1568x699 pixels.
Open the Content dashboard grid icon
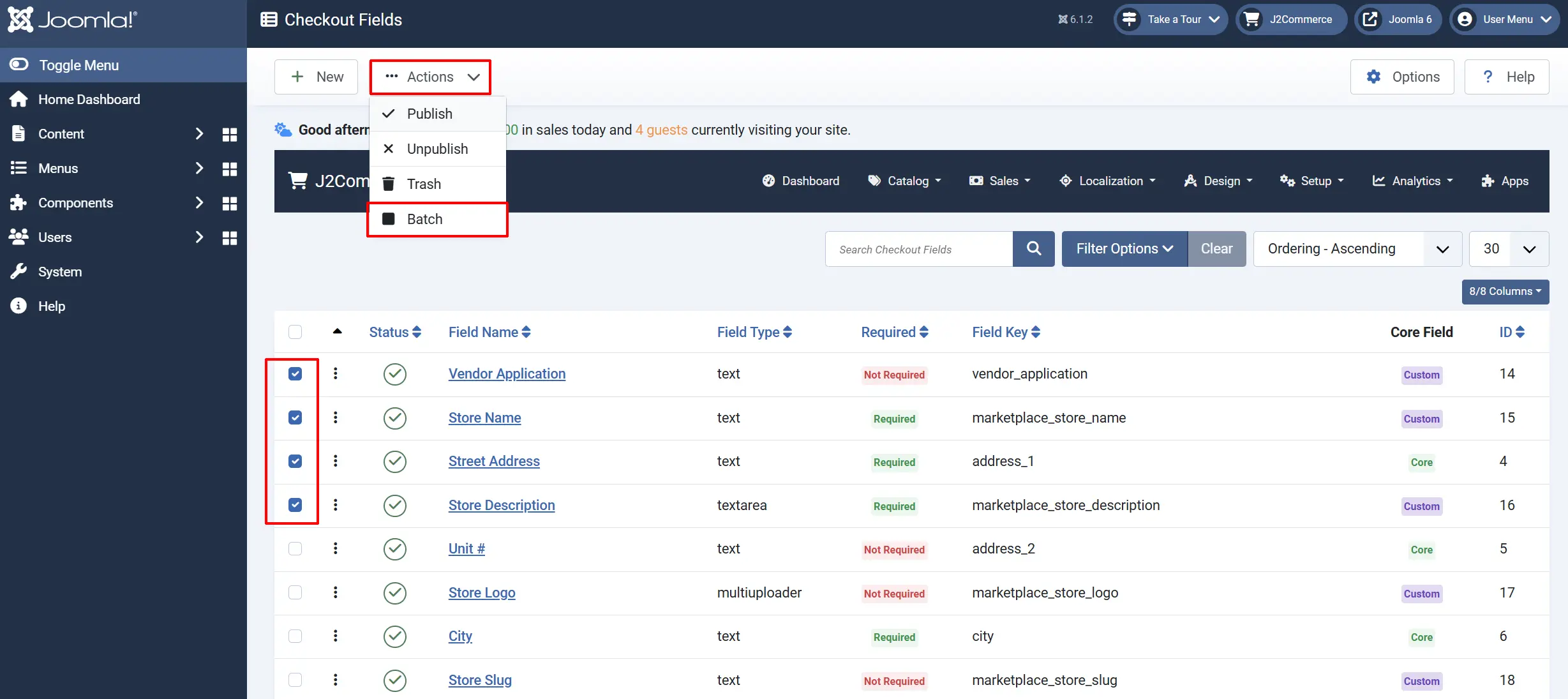click(229, 134)
